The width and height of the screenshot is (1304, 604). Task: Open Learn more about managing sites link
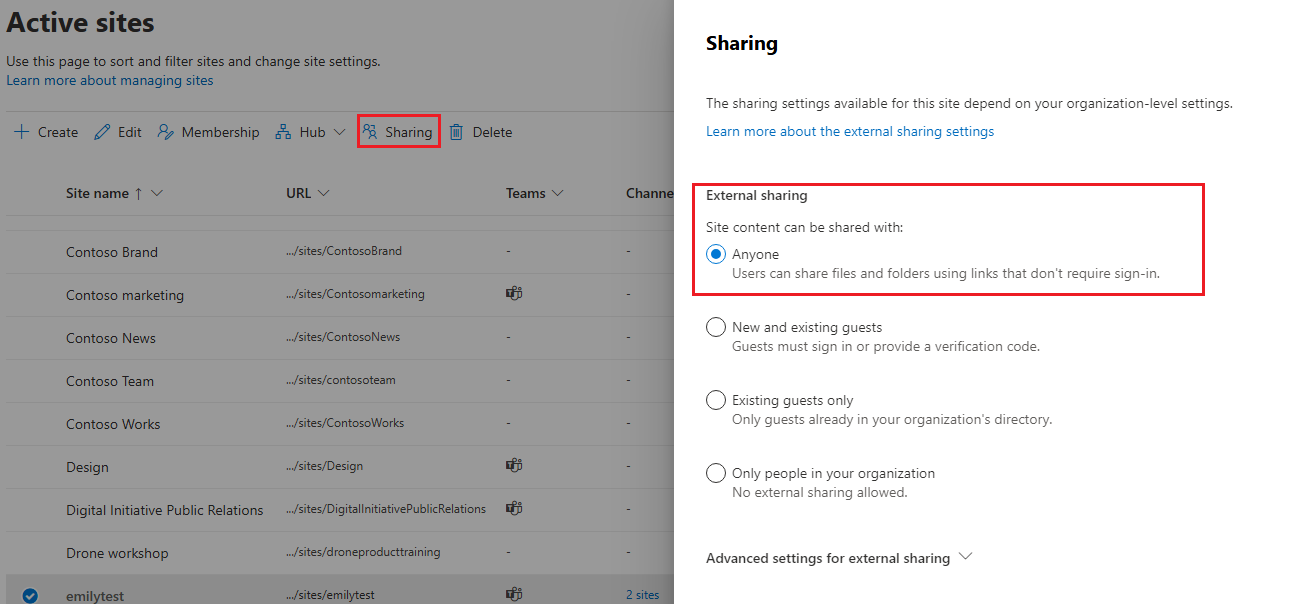109,80
